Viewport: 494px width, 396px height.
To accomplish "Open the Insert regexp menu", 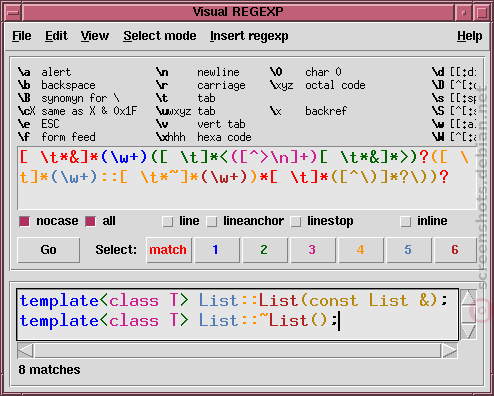I will (249, 36).
